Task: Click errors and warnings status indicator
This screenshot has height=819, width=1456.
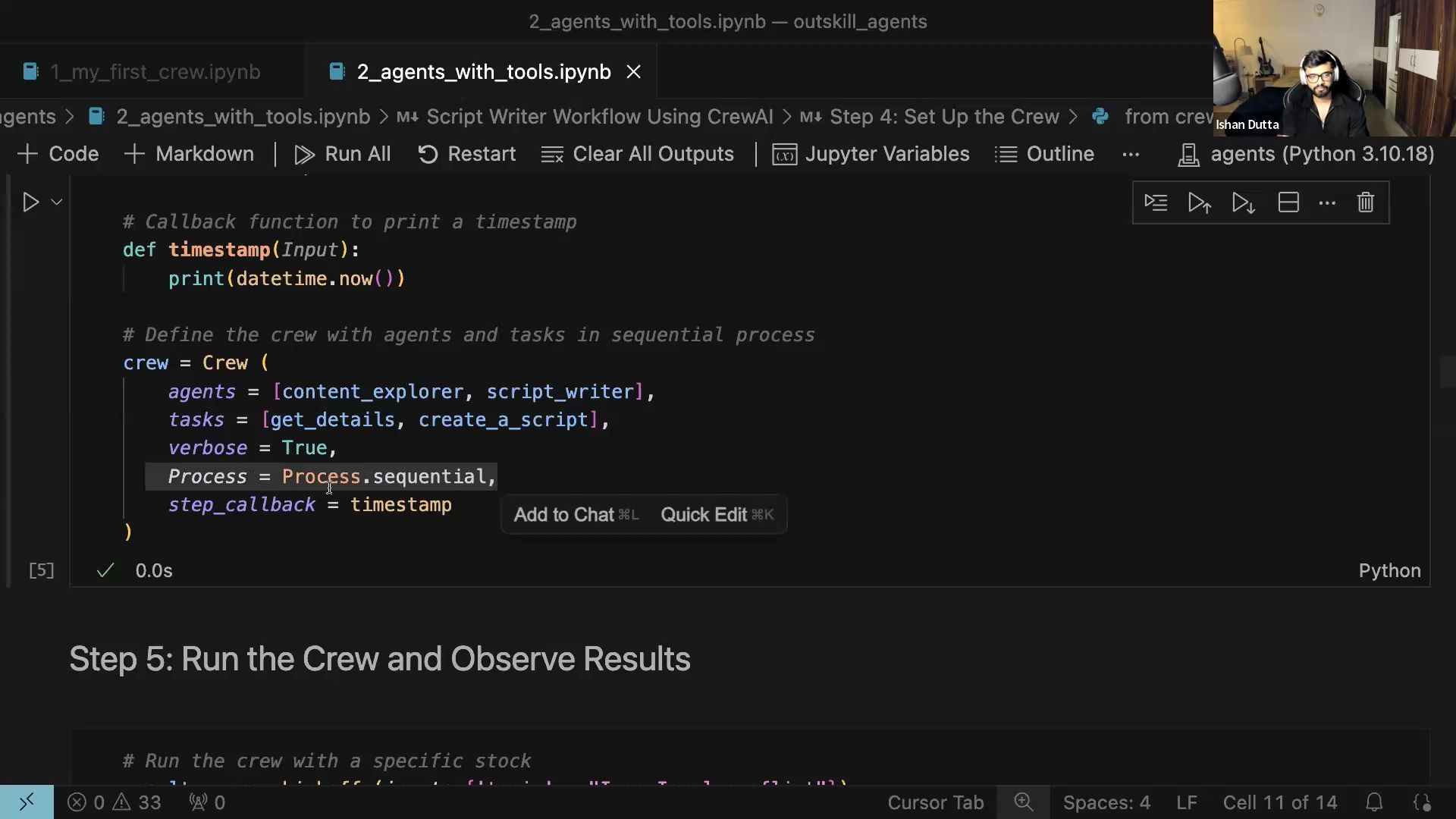Action: 115,802
